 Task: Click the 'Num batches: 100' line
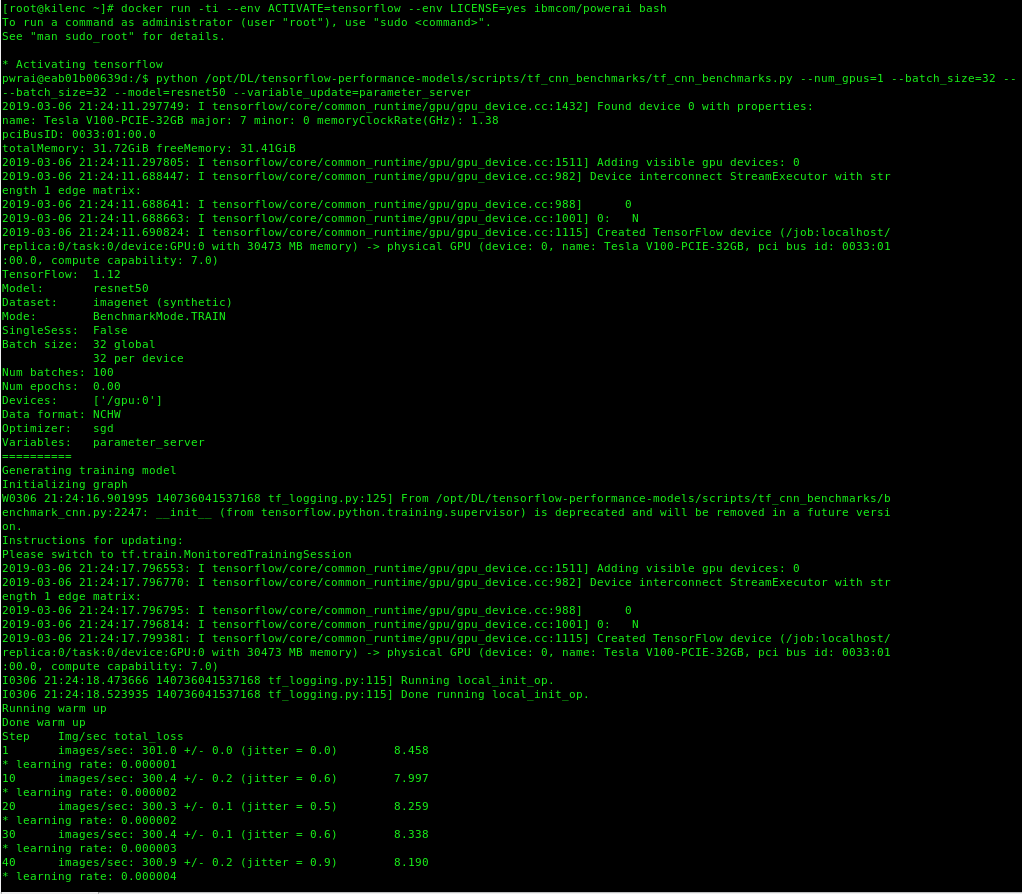[58, 373]
